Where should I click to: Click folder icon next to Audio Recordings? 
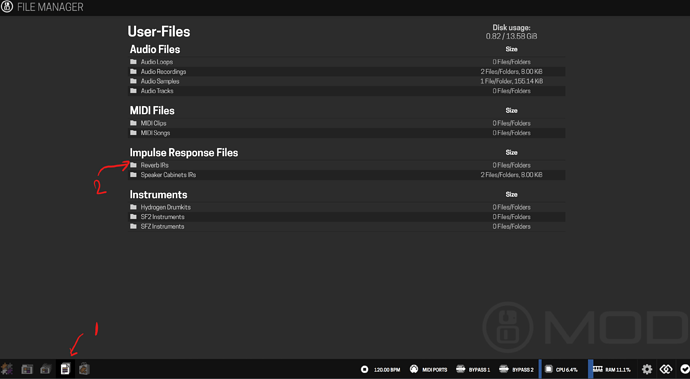[x=133, y=71]
